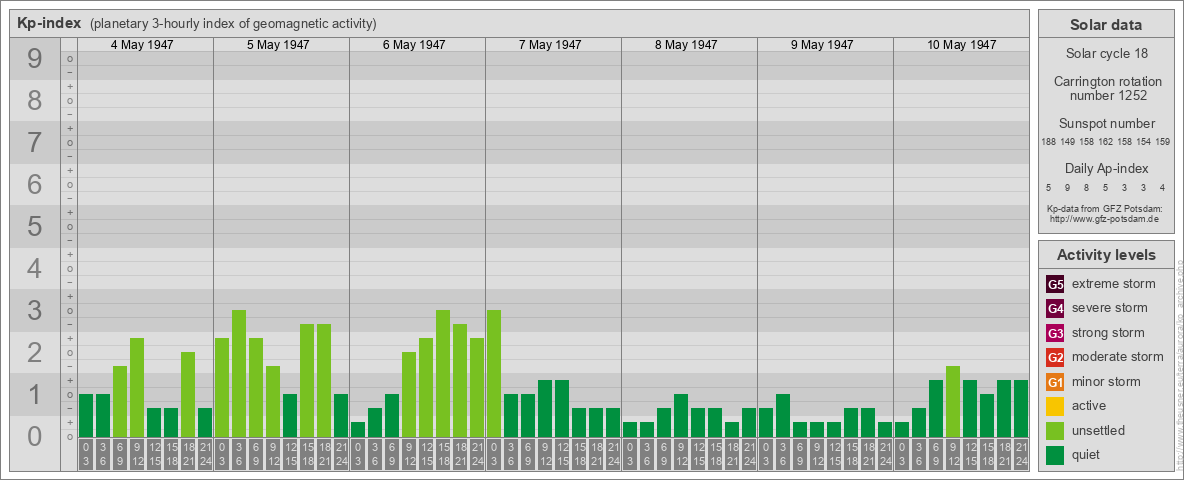Click the "quiet" legend label
Screen dimensions: 1184x480
[1088, 454]
